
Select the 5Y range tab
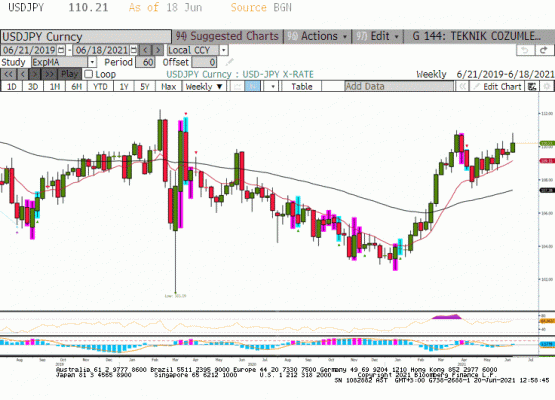pyautogui.click(x=144, y=86)
